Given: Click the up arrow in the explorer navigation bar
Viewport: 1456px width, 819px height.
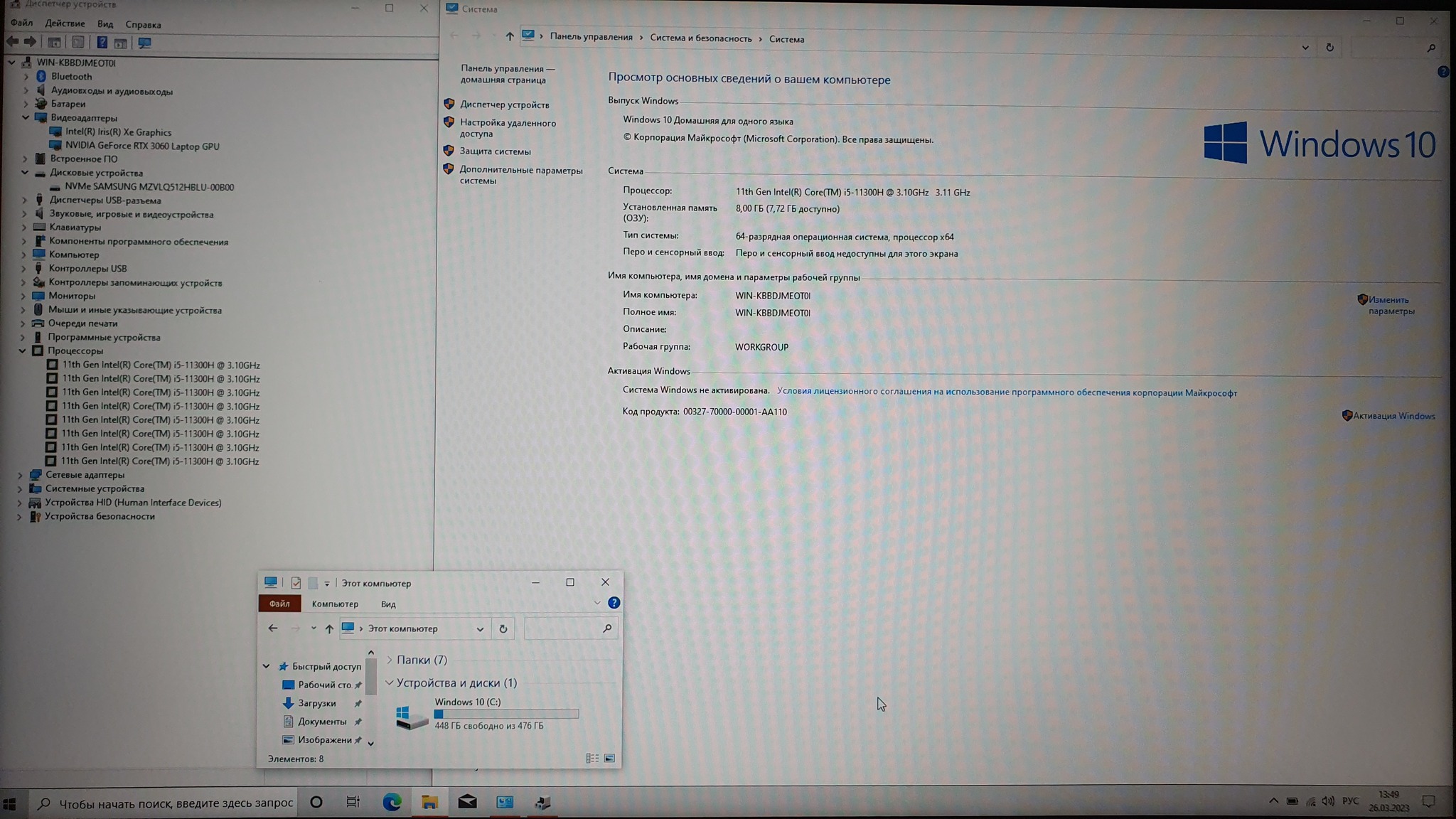Looking at the screenshot, I should [x=329, y=628].
